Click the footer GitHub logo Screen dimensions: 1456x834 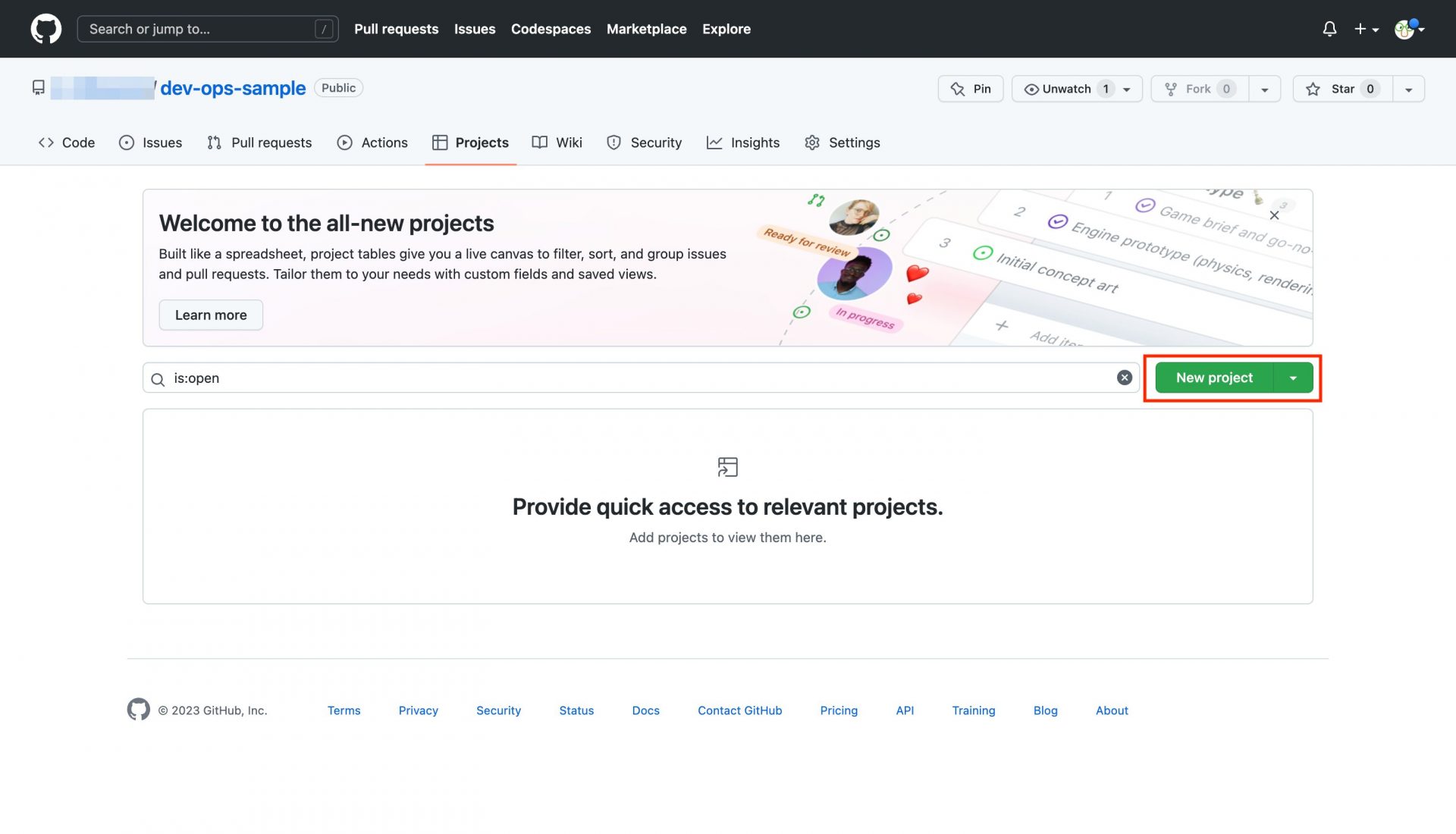pyautogui.click(x=138, y=710)
